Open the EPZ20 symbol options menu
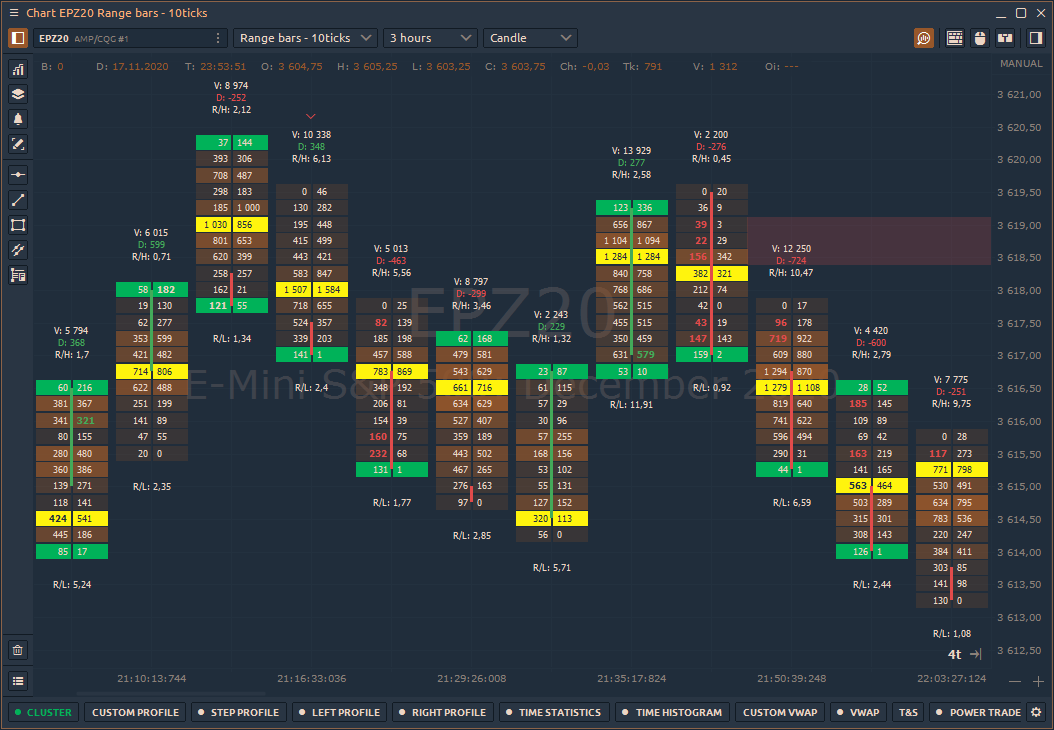This screenshot has height=730, width=1054. pyautogui.click(x=219, y=38)
